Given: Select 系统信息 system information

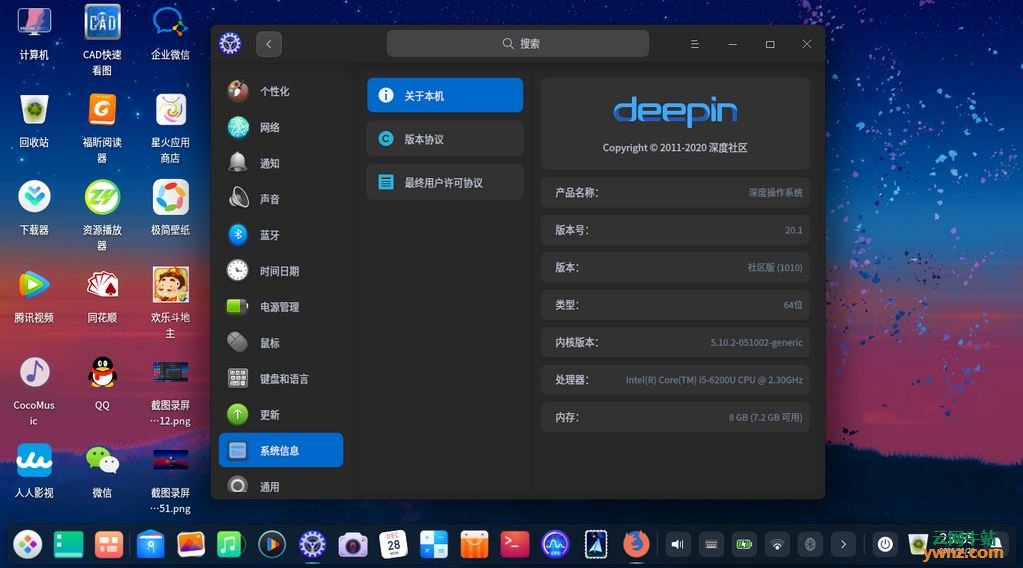Looking at the screenshot, I should [281, 450].
